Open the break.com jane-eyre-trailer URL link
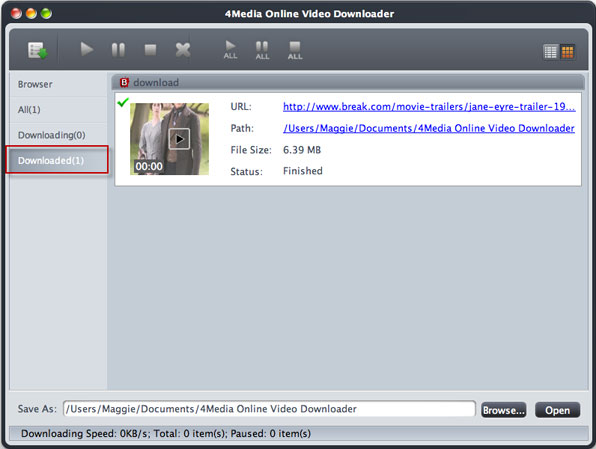The width and height of the screenshot is (596, 449). [x=429, y=107]
